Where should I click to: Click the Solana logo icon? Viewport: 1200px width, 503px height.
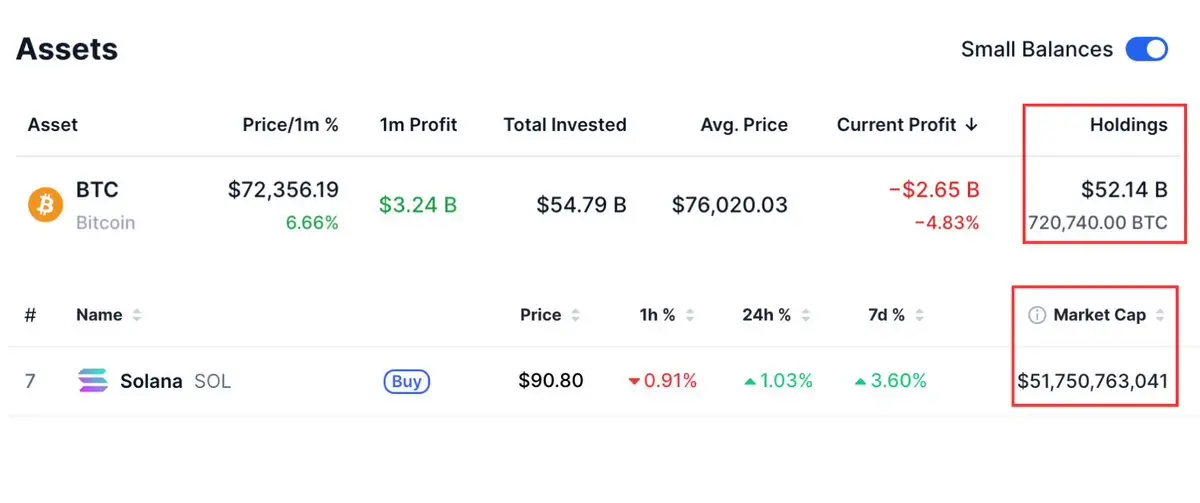[93, 381]
